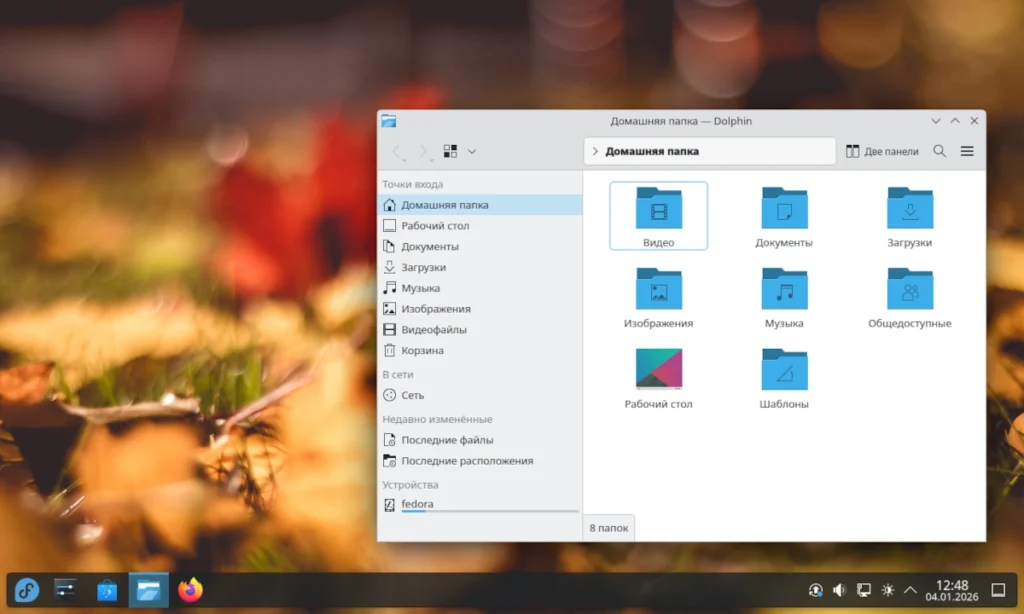Open the Видео folder
This screenshot has height=614, width=1024.
click(658, 216)
